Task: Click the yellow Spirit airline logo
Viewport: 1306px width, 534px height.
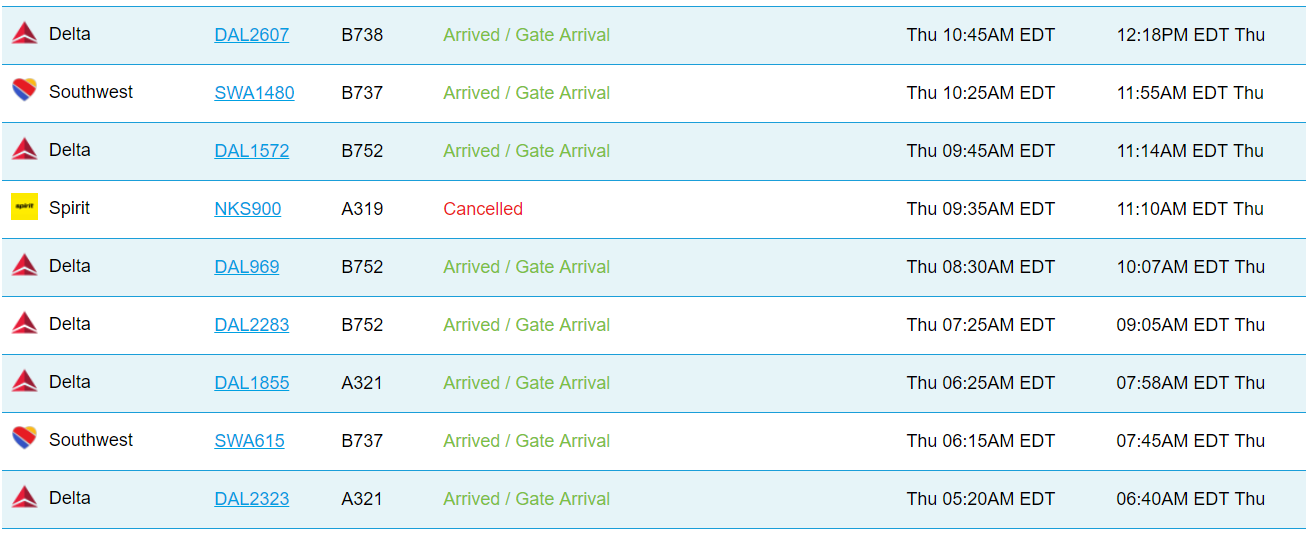Action: point(24,207)
